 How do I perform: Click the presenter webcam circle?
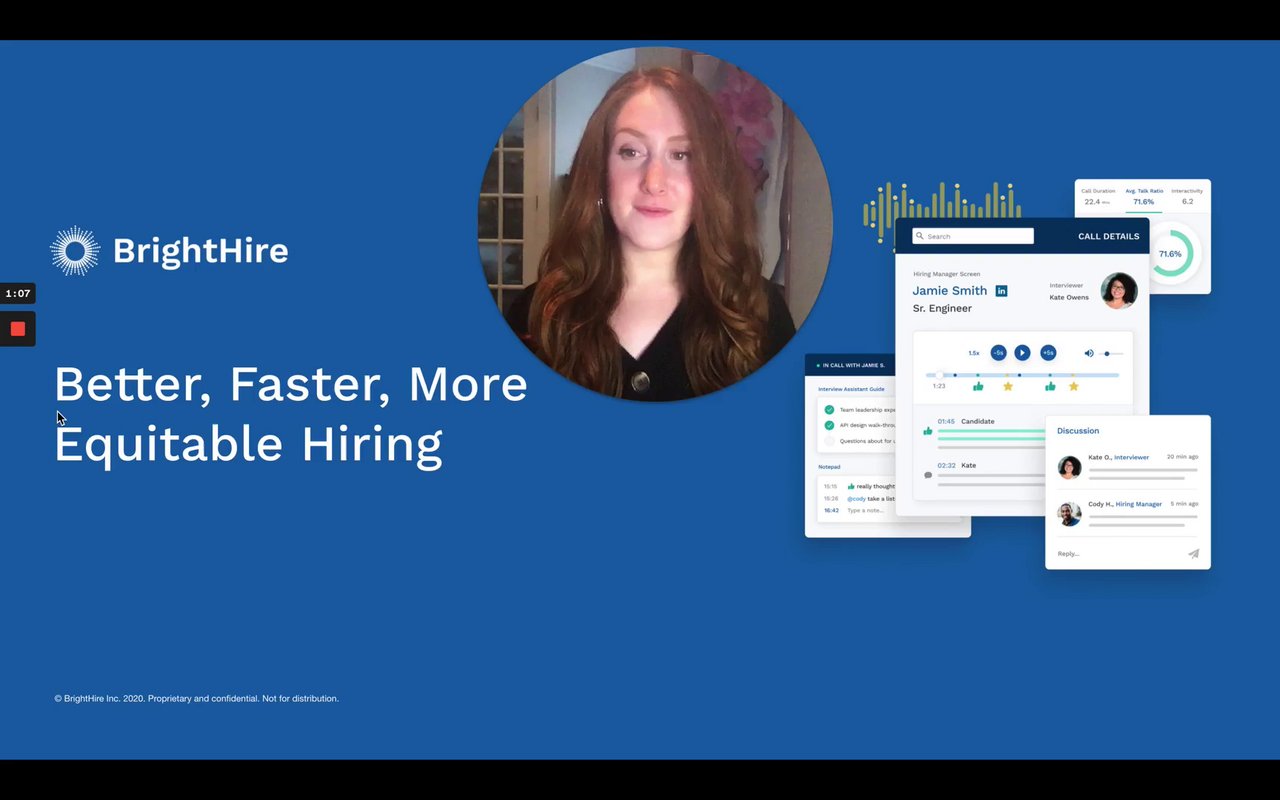point(655,225)
